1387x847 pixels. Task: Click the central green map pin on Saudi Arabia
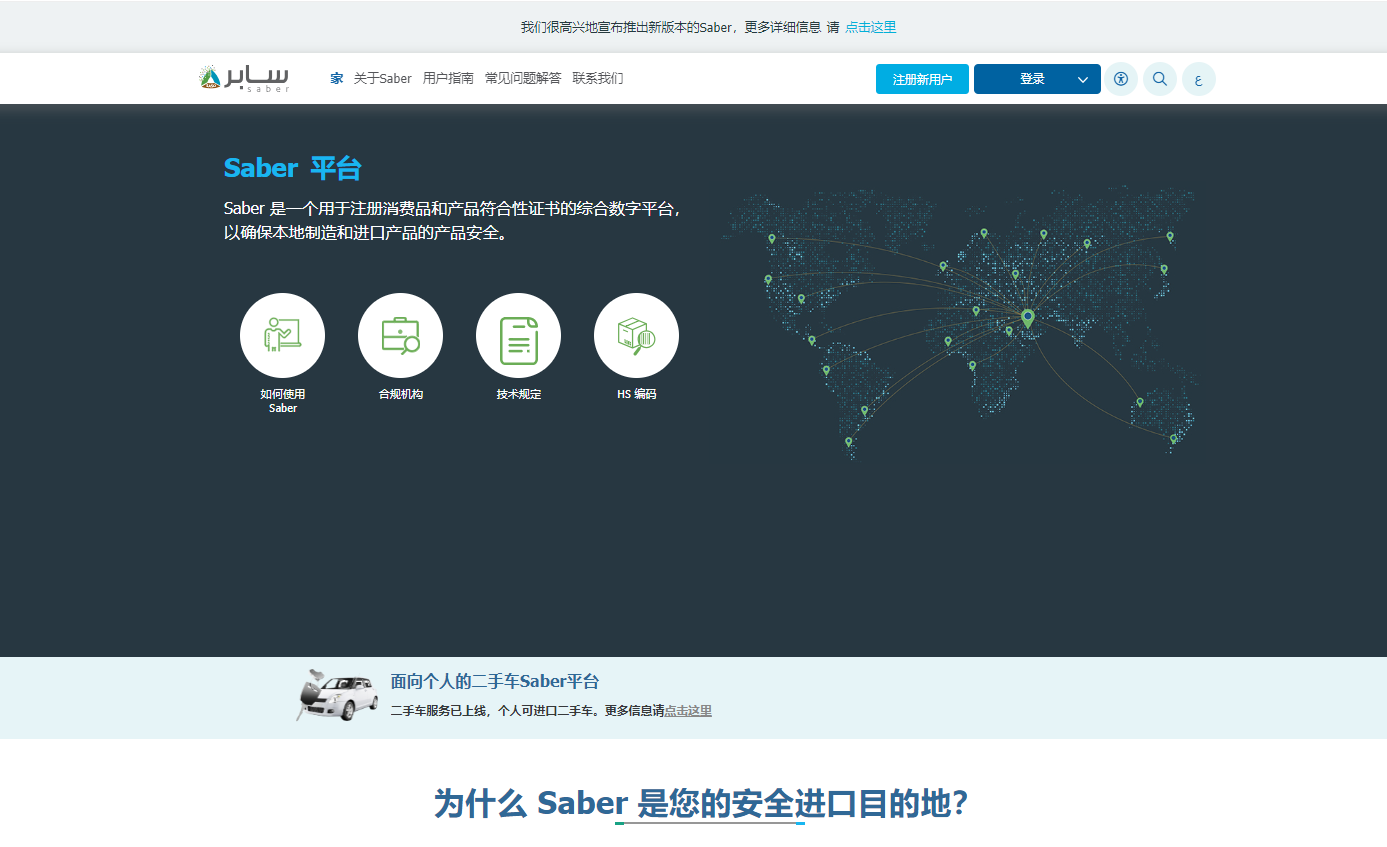pos(1027,318)
